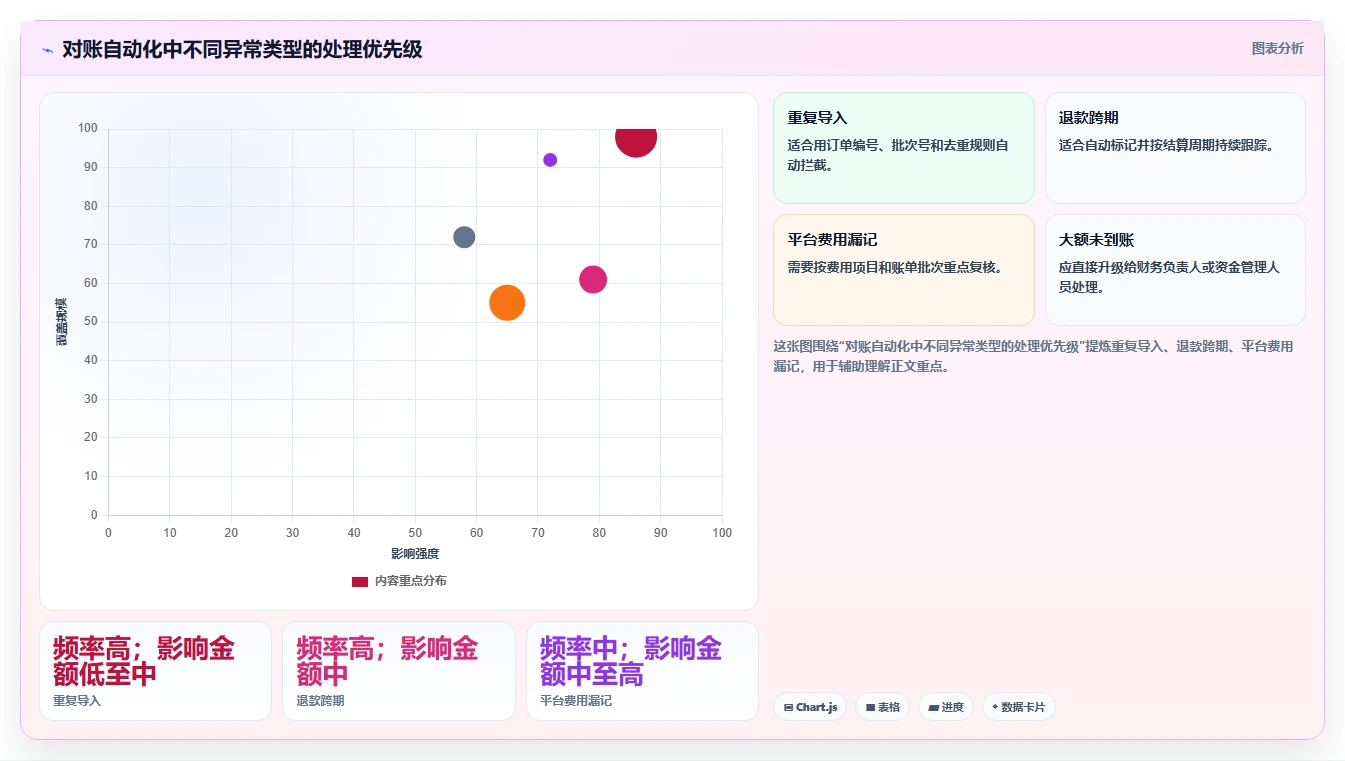Screen dimensions: 1345x761
Task: Click the 频率中；影响金额中至高 stat card
Action: pyautogui.click(x=642, y=671)
